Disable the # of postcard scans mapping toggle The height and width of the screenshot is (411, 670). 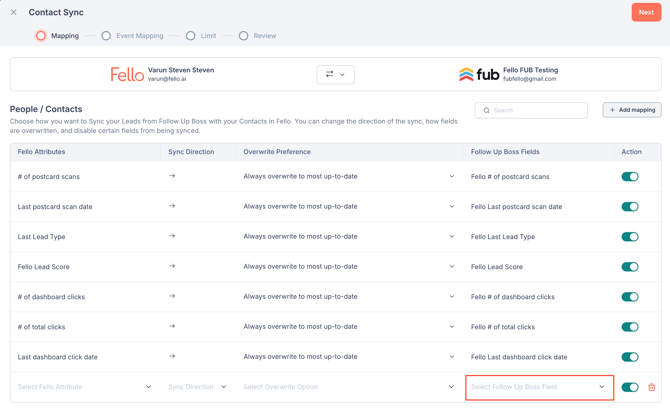click(629, 177)
